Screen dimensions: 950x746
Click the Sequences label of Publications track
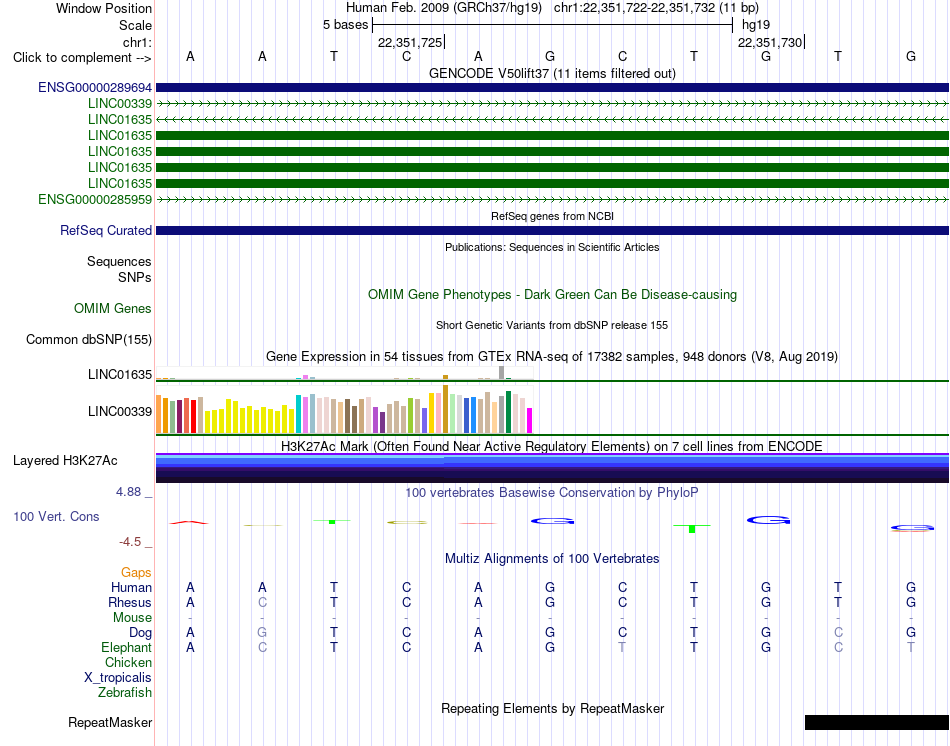click(119, 262)
